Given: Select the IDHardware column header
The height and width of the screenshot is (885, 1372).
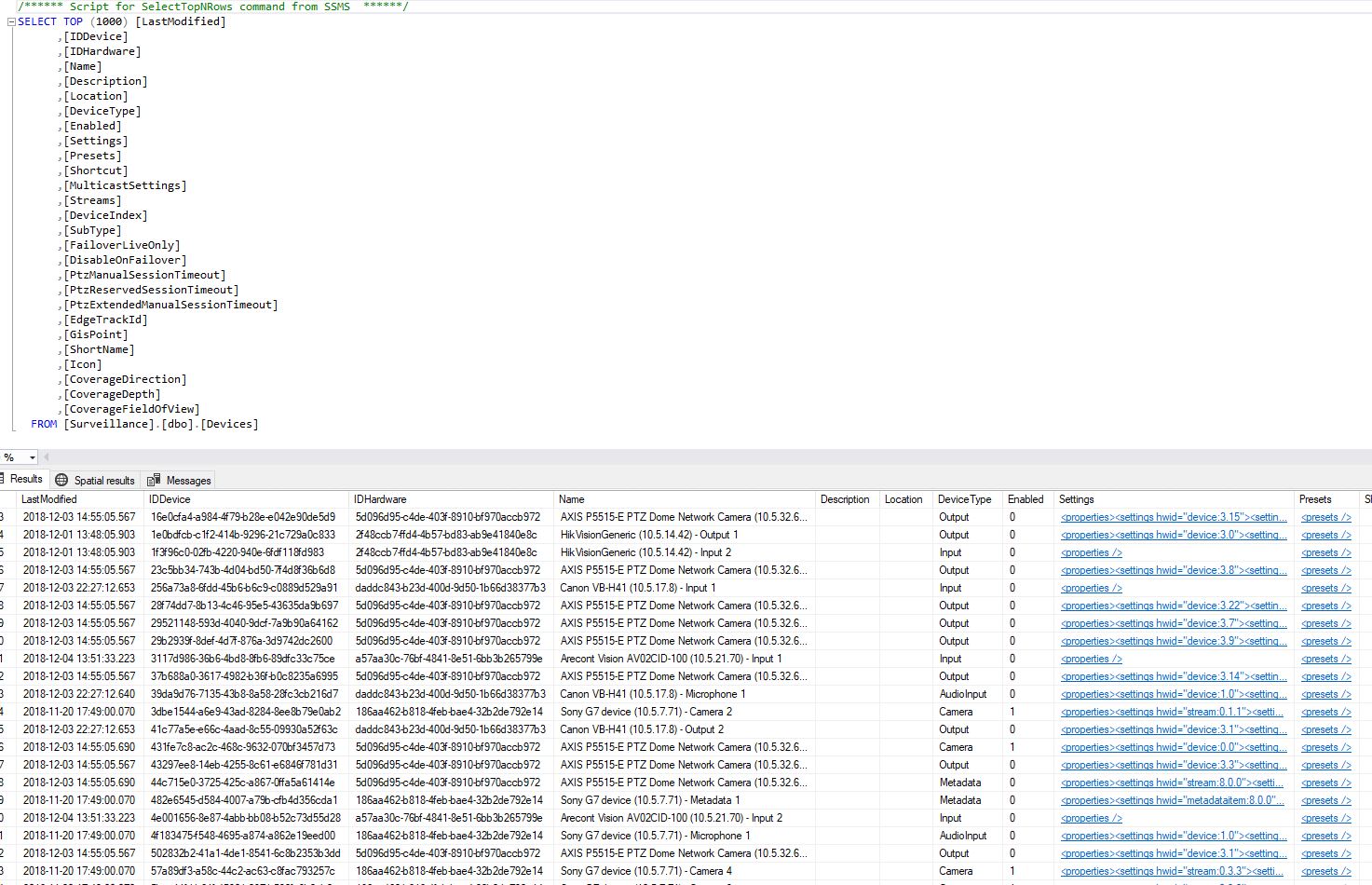Looking at the screenshot, I should tap(380, 499).
